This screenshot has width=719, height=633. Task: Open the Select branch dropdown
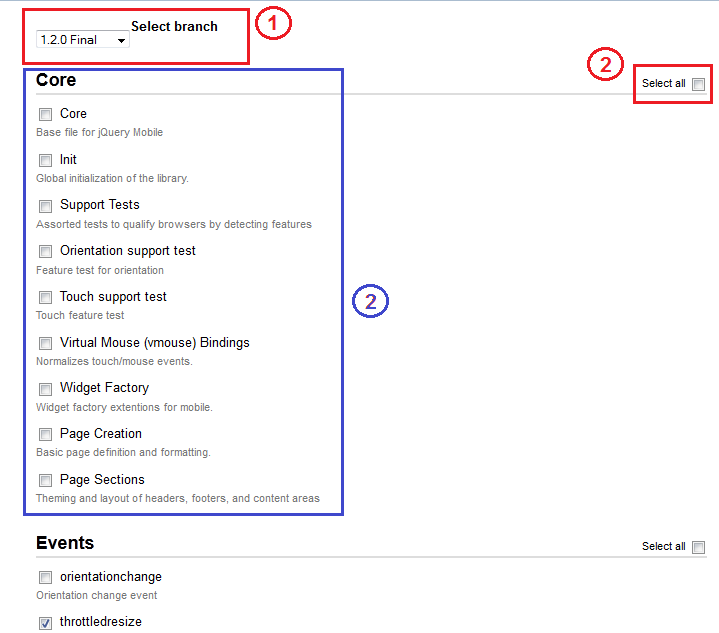(x=82, y=40)
